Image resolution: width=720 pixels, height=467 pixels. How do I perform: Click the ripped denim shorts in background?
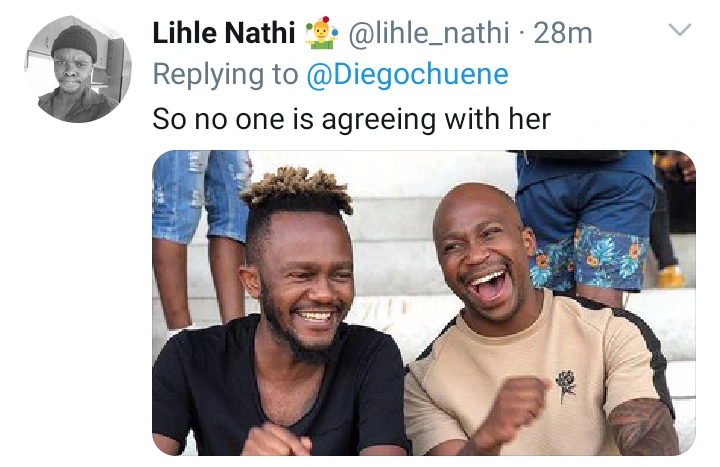point(202,195)
